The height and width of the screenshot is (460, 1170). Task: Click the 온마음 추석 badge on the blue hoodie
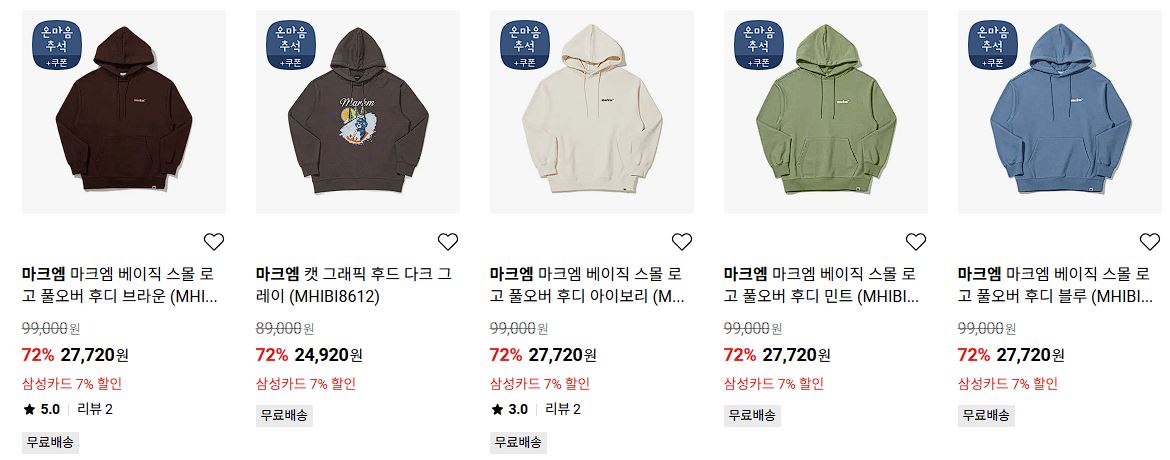[992, 45]
